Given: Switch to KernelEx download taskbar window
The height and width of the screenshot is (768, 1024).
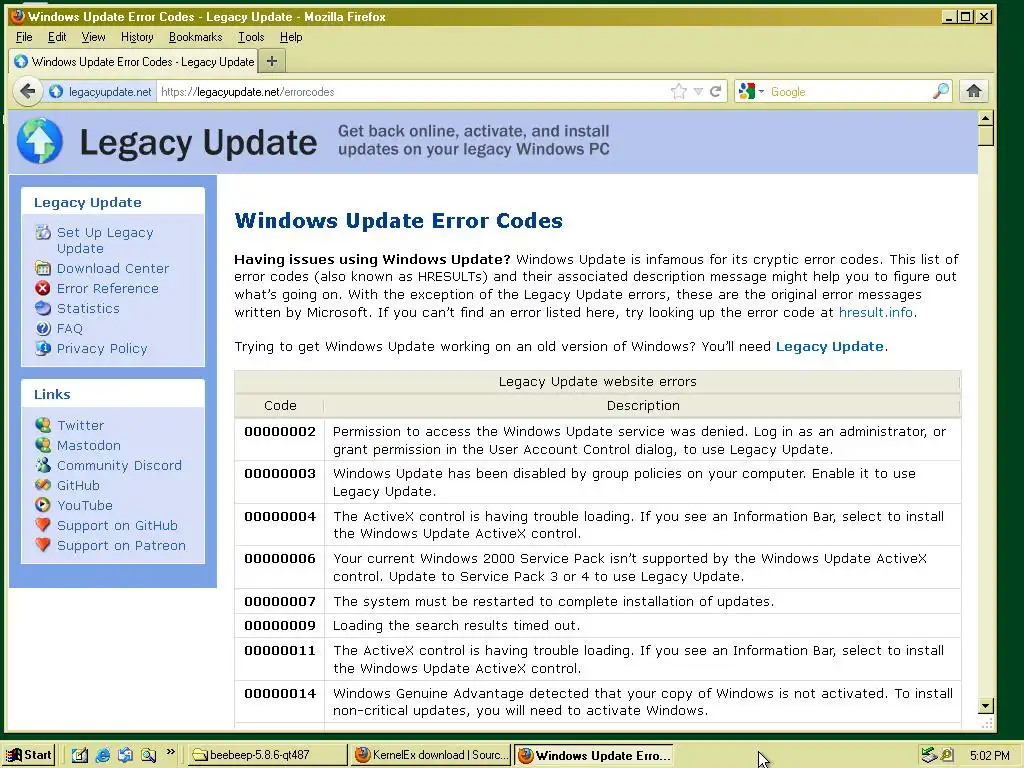Looking at the screenshot, I should click(432, 756).
